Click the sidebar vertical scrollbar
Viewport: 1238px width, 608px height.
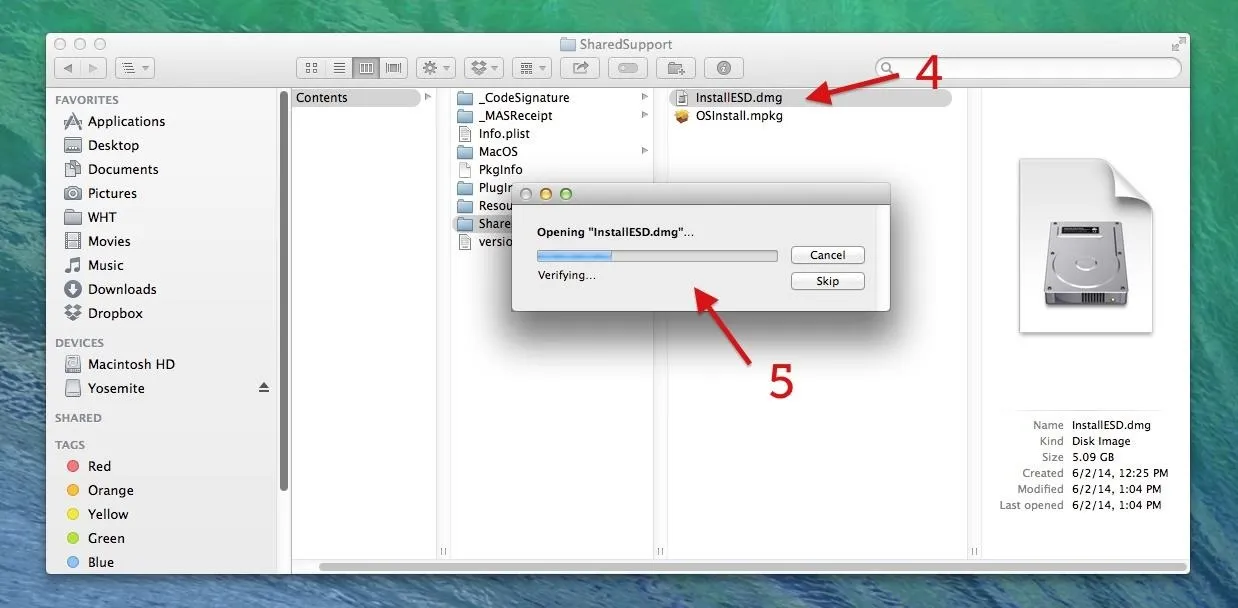(x=284, y=290)
